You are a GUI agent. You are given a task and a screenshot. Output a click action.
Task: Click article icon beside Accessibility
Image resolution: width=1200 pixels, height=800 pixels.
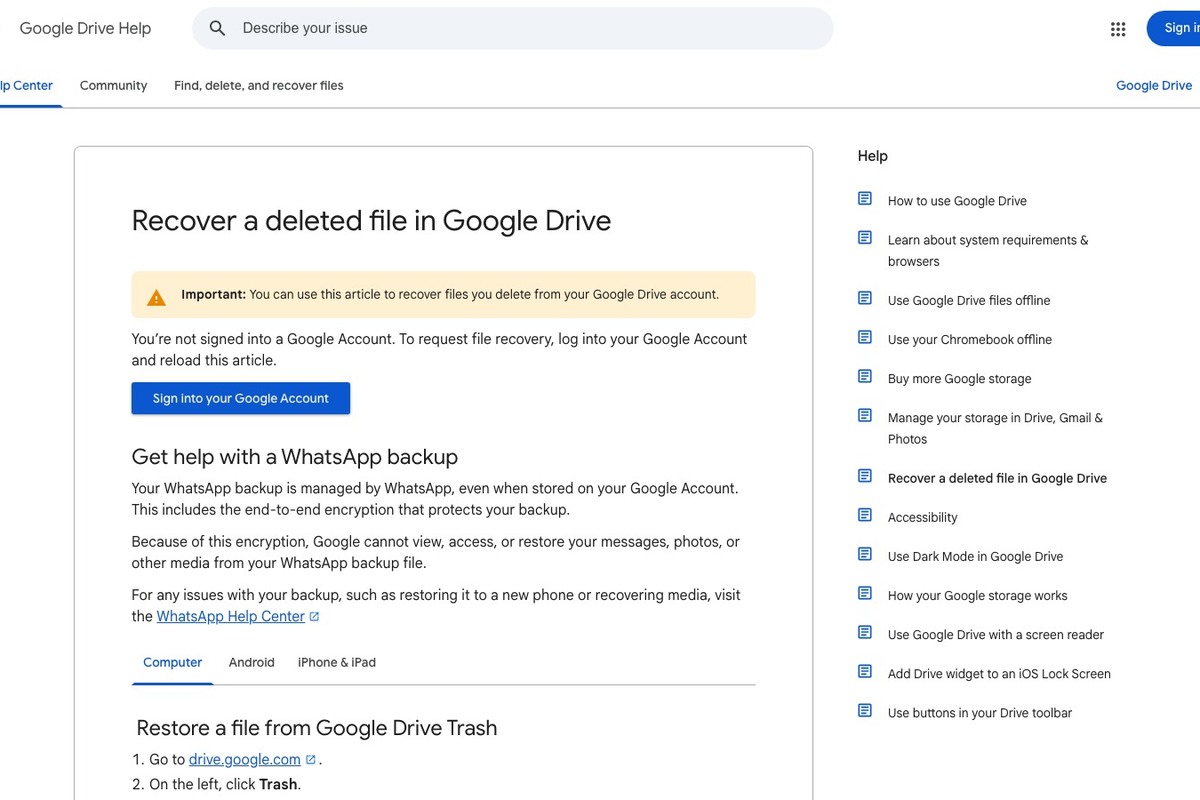tap(865, 515)
